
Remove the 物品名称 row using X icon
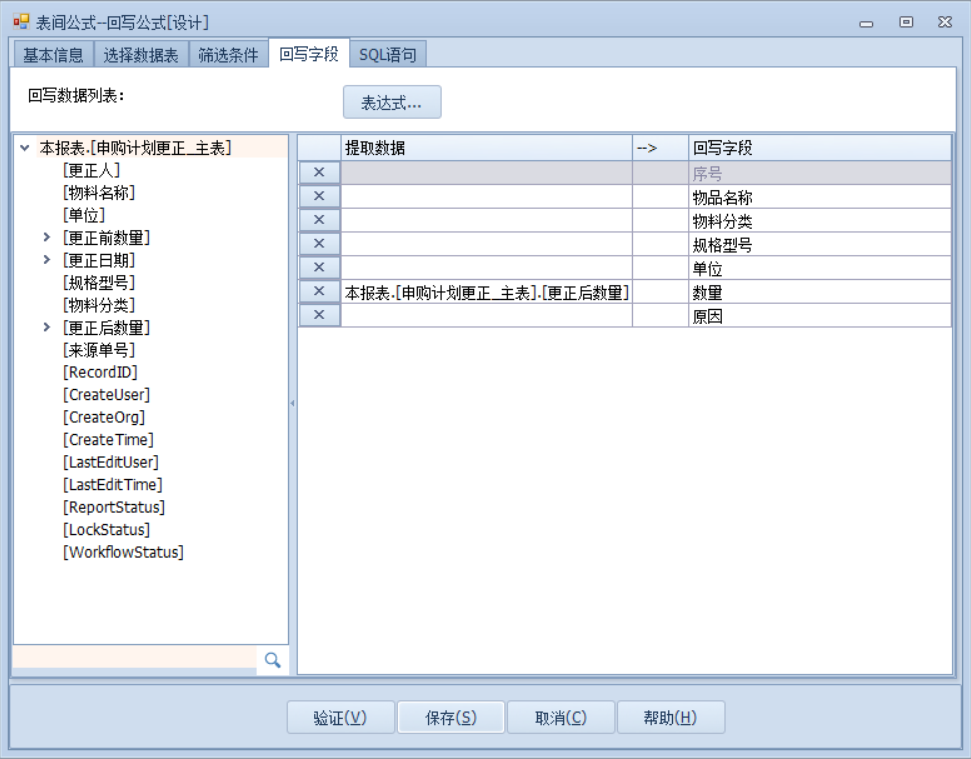click(319, 197)
